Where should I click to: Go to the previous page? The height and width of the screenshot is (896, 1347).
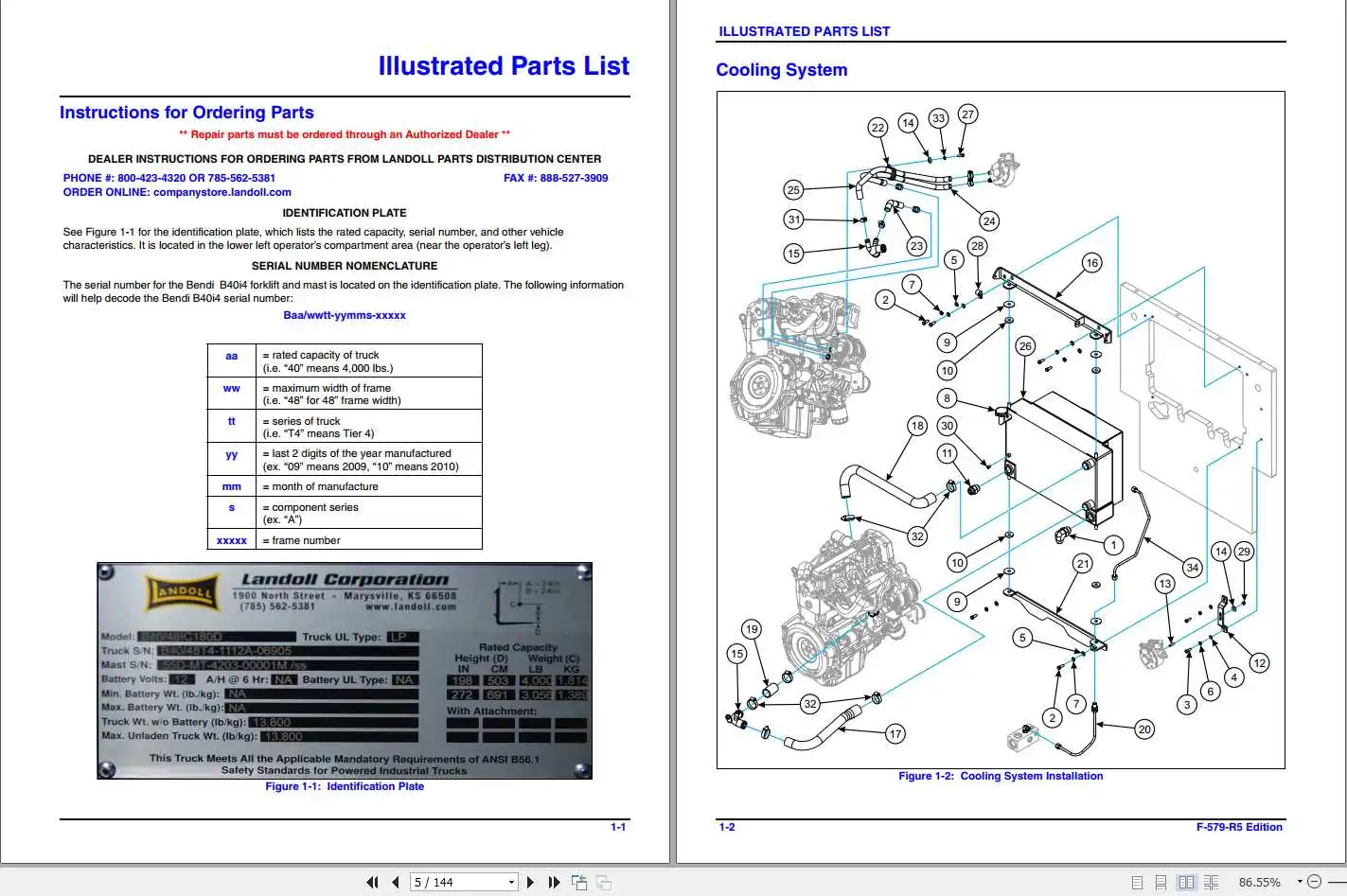395,881
